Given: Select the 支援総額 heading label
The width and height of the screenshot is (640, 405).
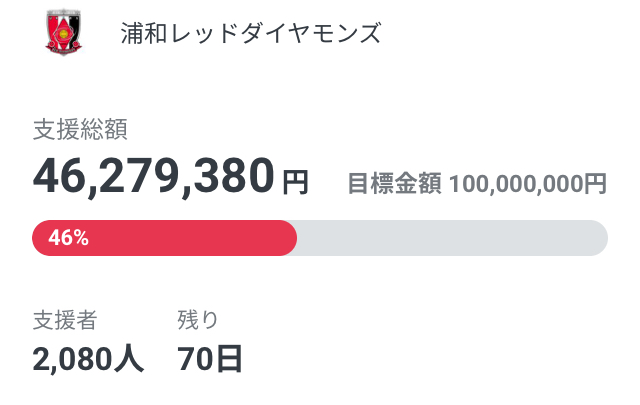Looking at the screenshot, I should (80, 129).
